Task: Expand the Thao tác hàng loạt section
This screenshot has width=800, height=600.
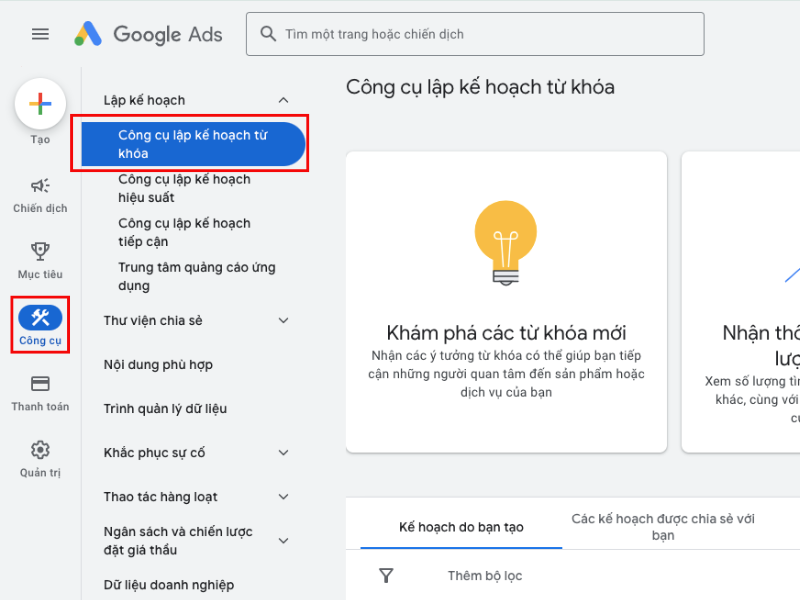Action: [283, 496]
